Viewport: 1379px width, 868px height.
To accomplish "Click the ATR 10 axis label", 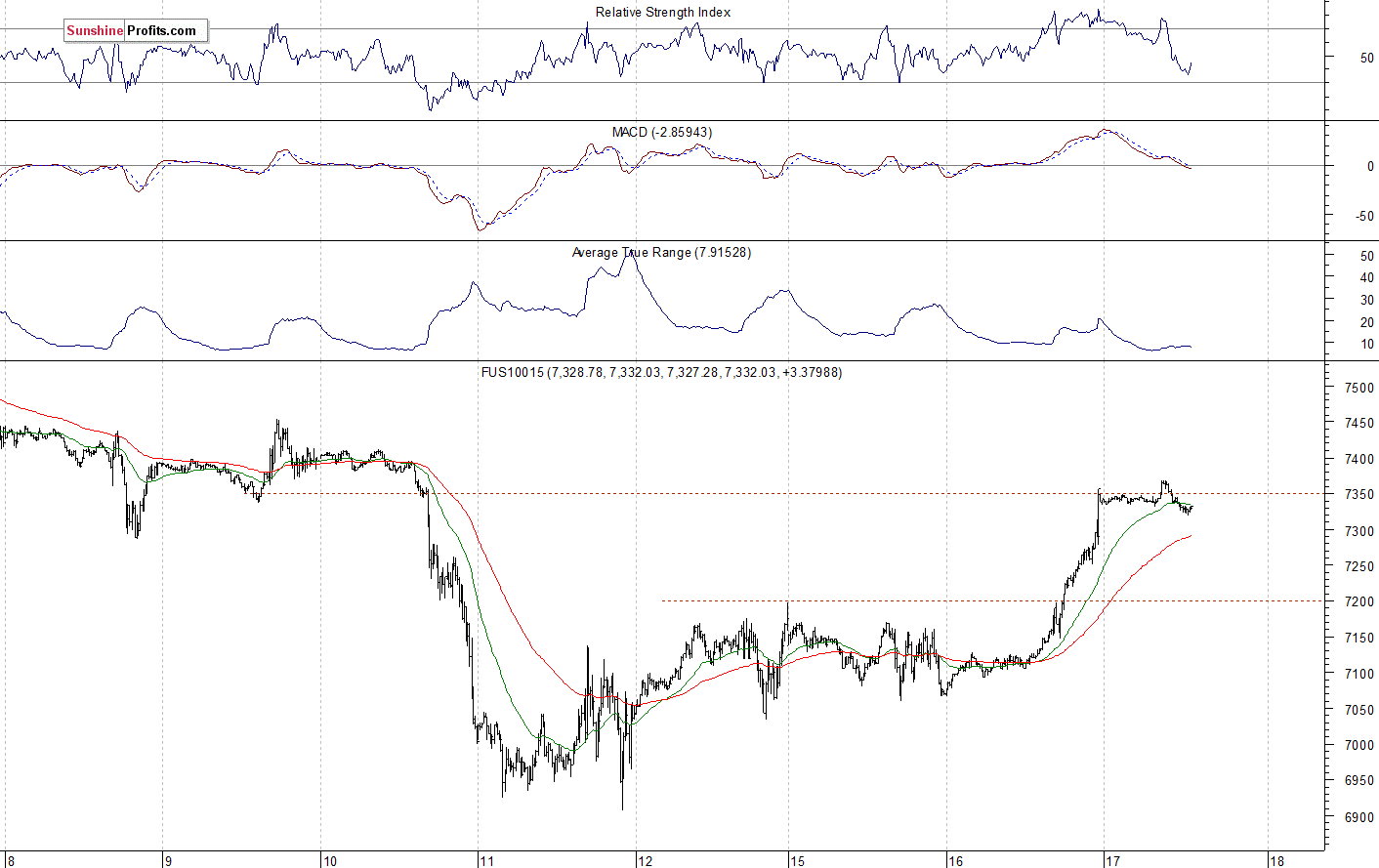I will coord(1366,345).
